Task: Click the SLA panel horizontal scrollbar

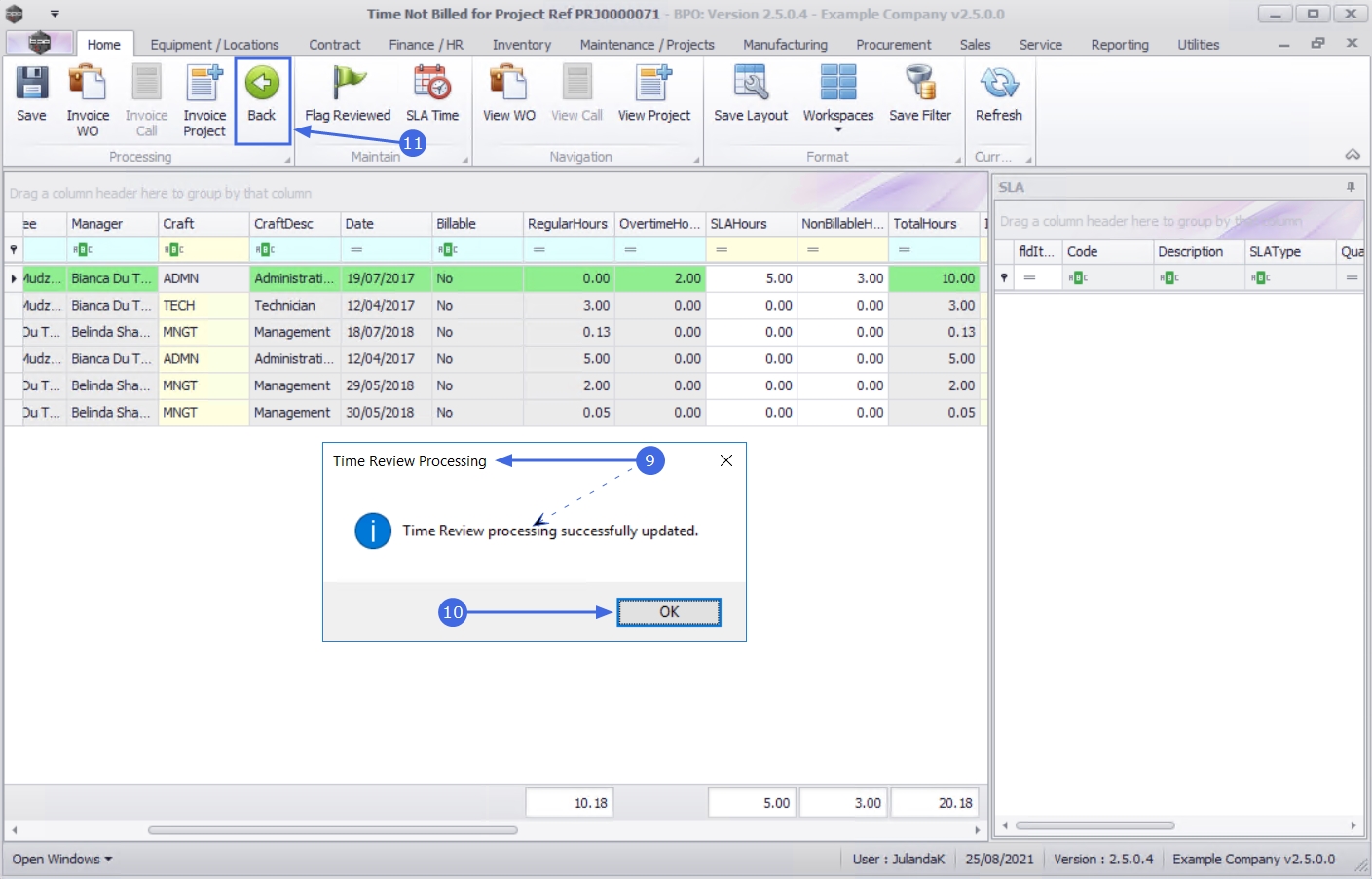Action: [x=1094, y=825]
